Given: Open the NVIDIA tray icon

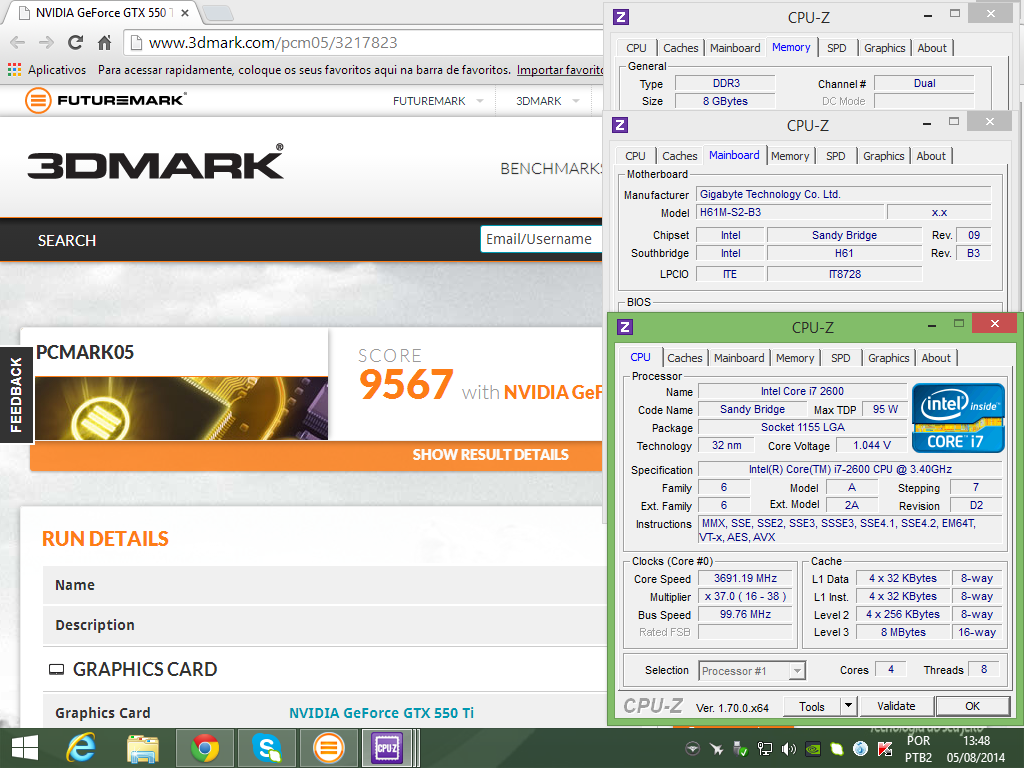Looking at the screenshot, I should point(812,748).
